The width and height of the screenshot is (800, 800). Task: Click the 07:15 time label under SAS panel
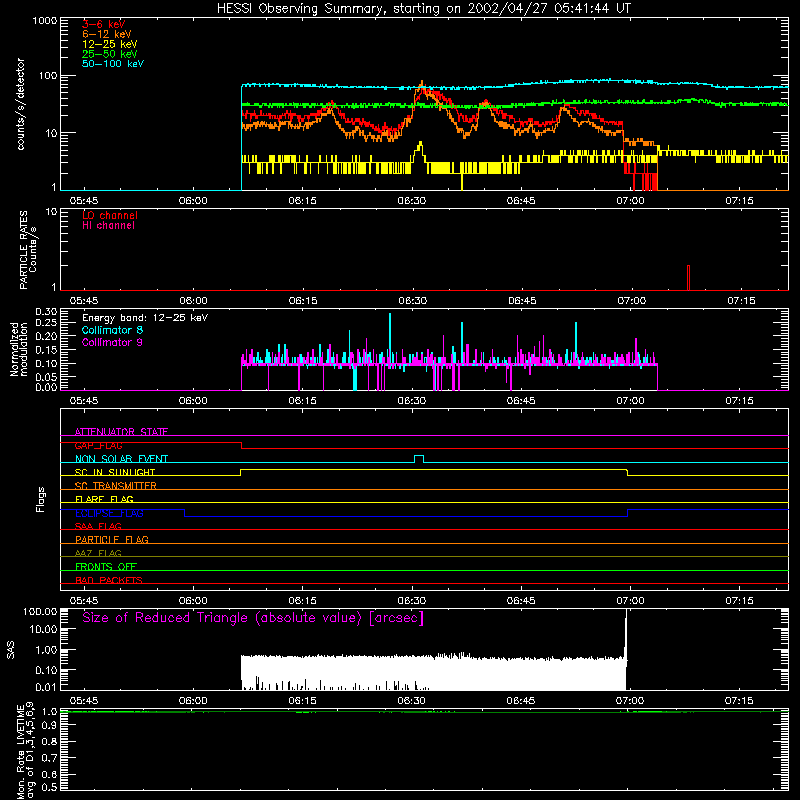tap(739, 701)
